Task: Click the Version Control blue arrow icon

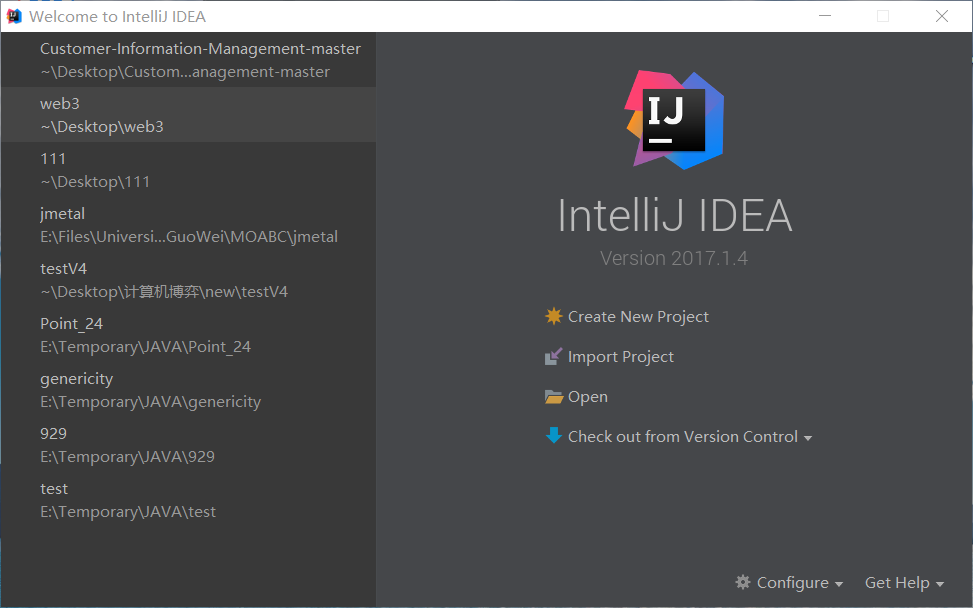Action: click(x=554, y=436)
